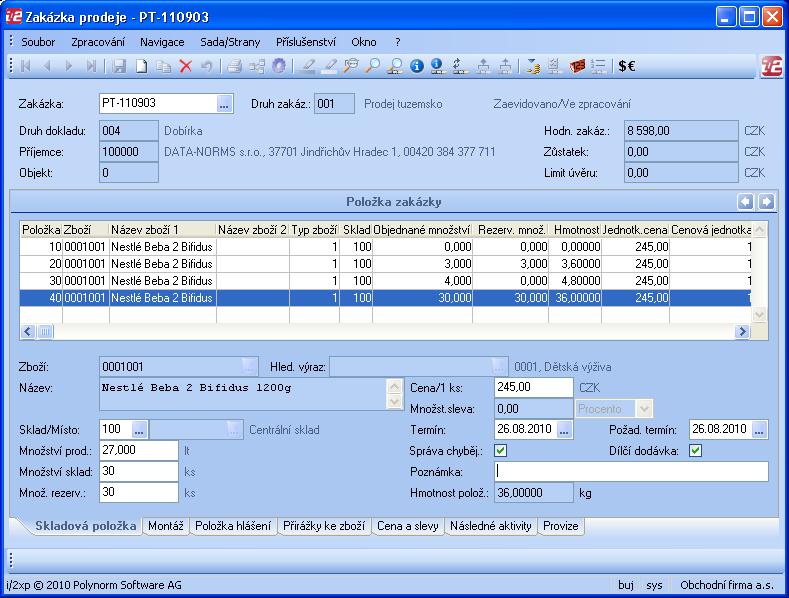Click the Množství prod. field

139,451
